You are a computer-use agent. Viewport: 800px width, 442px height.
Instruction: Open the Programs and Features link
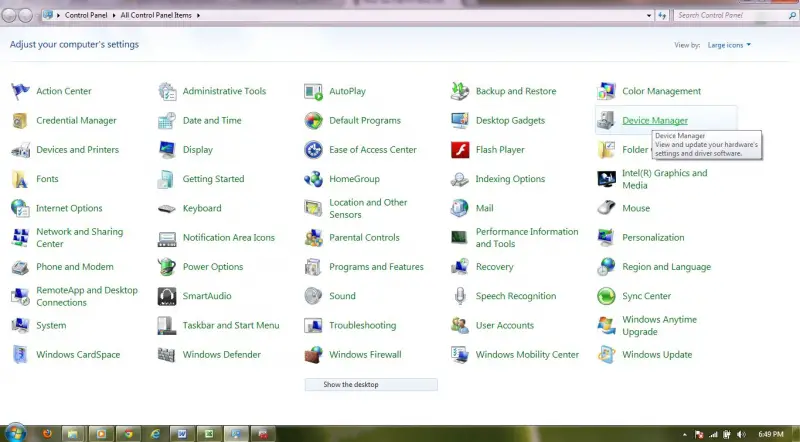pos(376,267)
